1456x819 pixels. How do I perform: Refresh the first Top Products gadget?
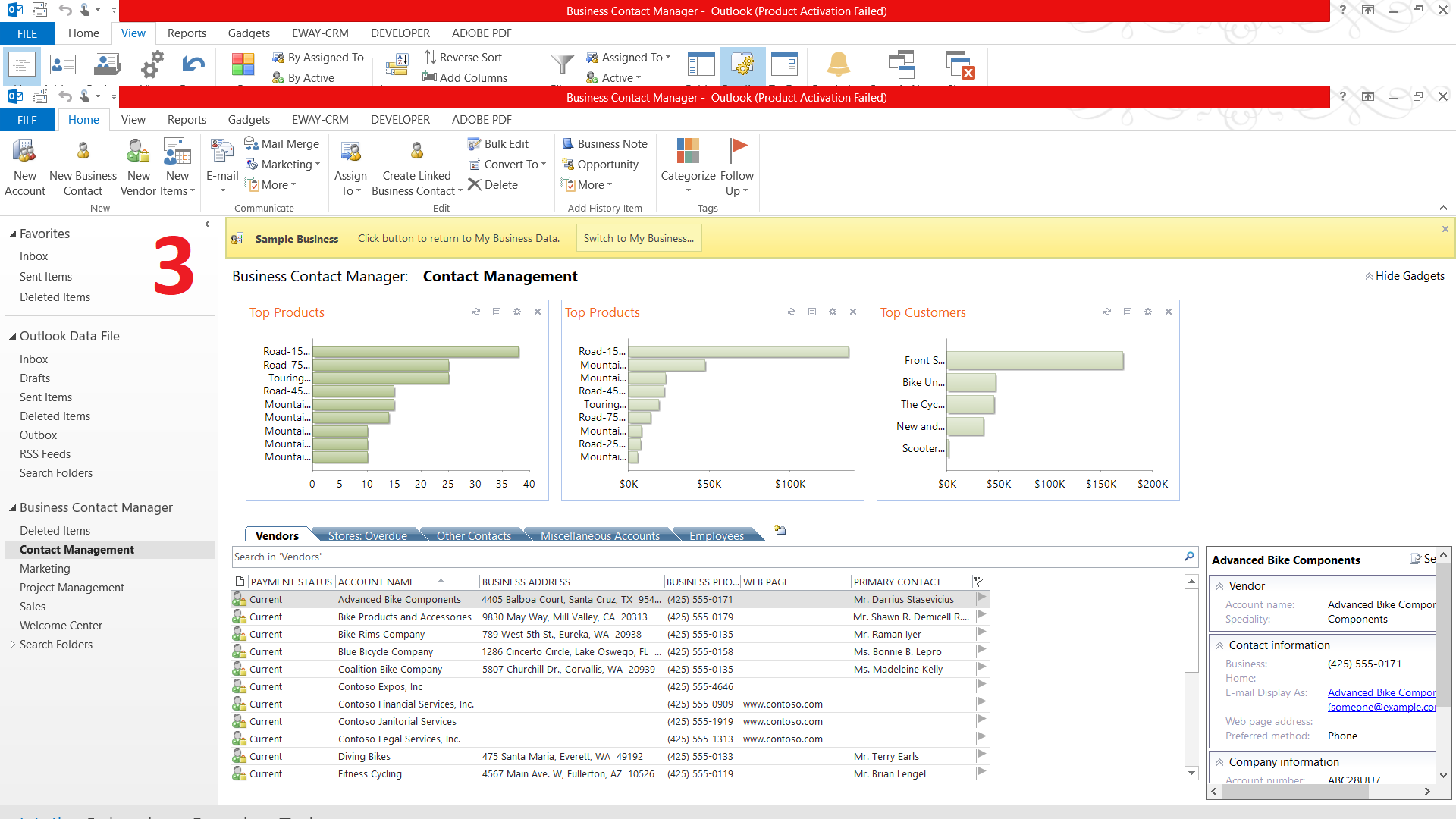(x=476, y=312)
